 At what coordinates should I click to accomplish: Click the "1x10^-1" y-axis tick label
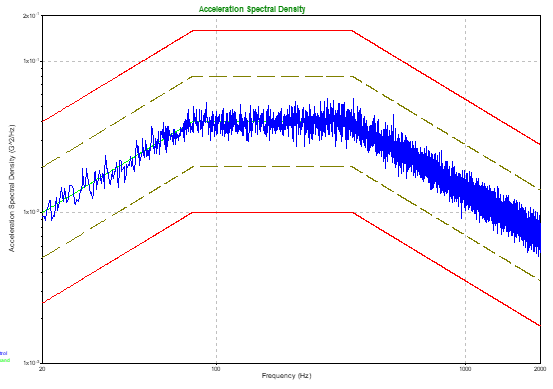(31, 61)
